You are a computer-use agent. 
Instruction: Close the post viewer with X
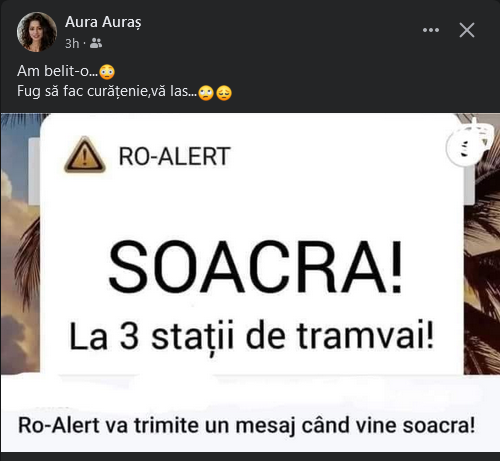coord(467,30)
